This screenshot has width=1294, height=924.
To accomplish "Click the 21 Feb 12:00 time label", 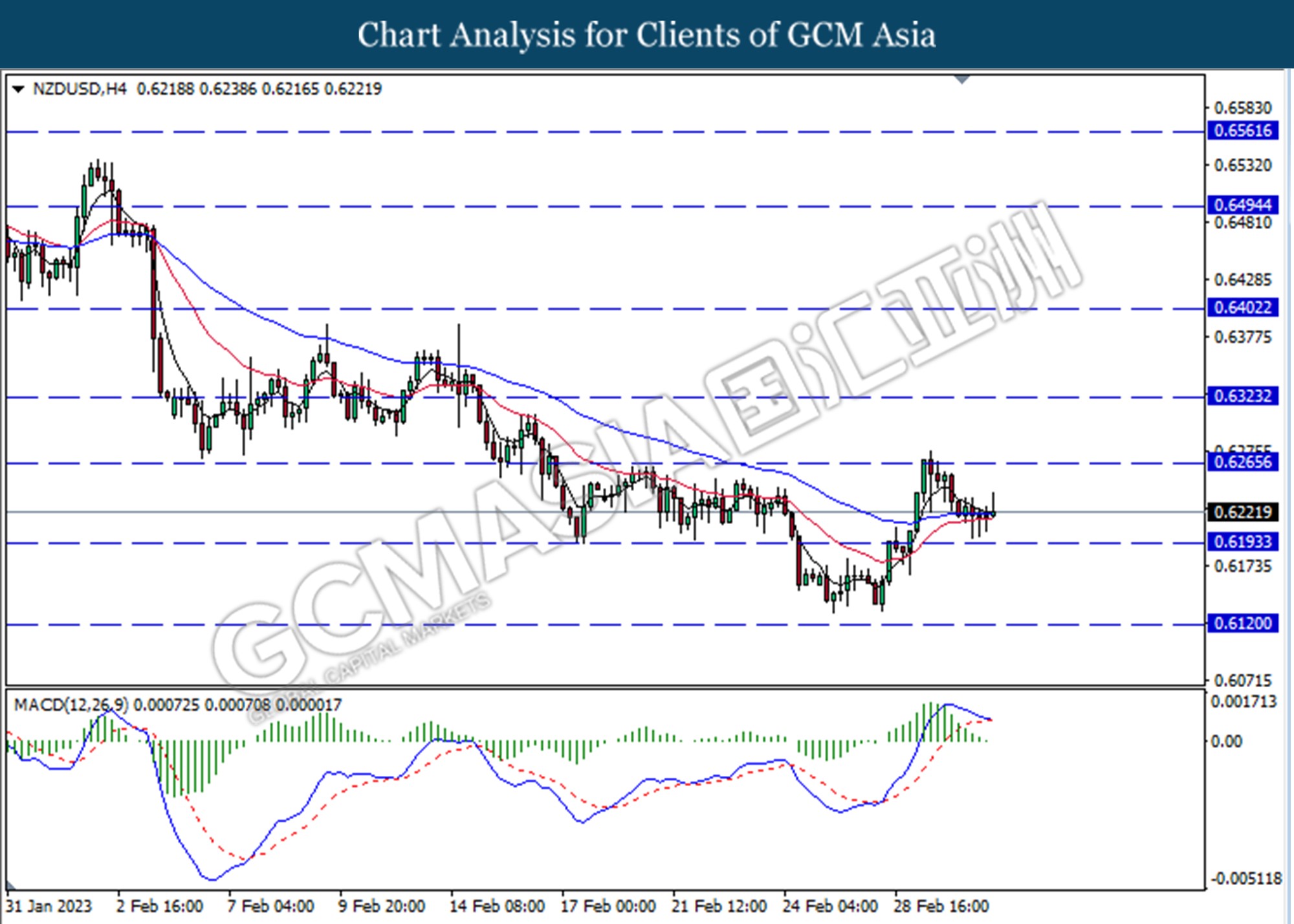I will pyautogui.click(x=719, y=906).
